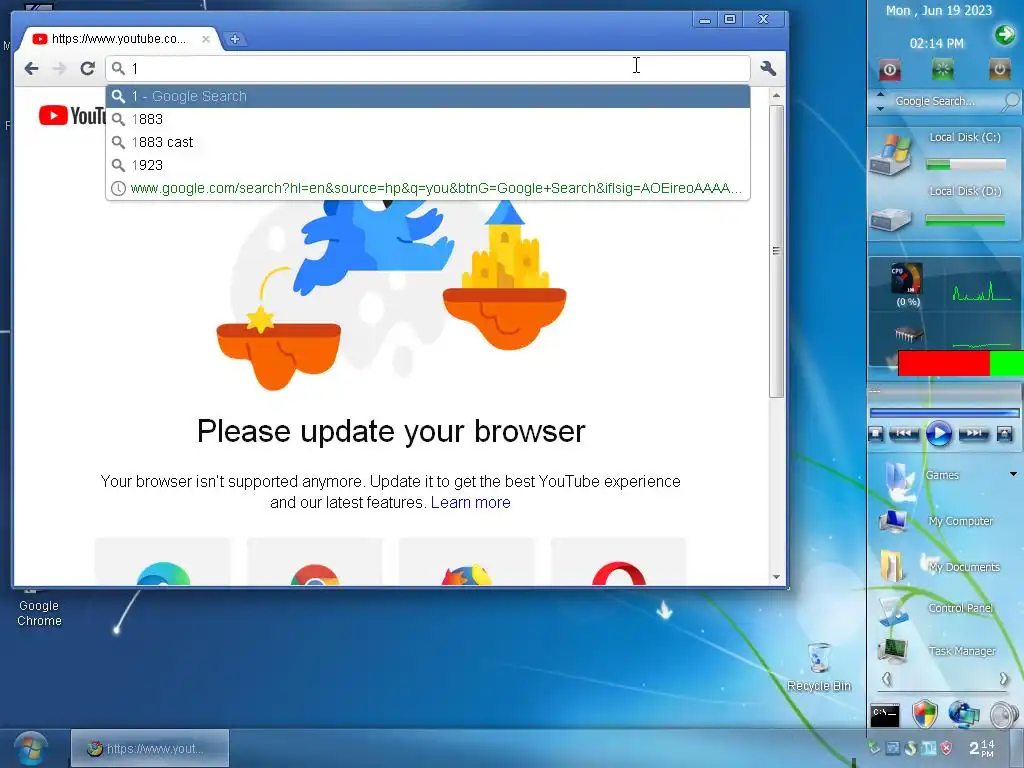The height and width of the screenshot is (768, 1024).
Task: Click the red shield tray icon
Action: pos(946,748)
